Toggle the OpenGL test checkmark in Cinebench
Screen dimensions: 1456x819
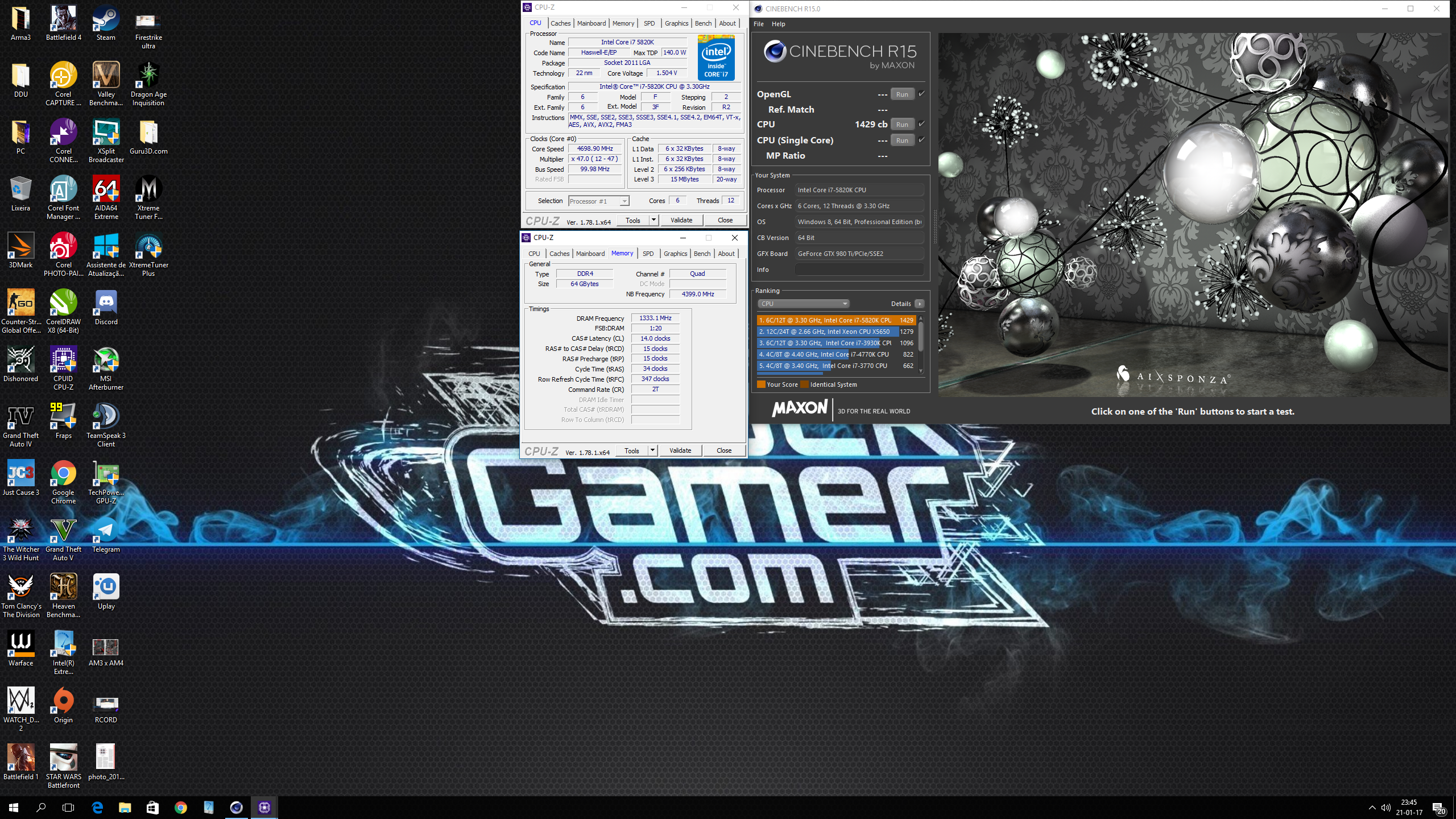[x=921, y=94]
